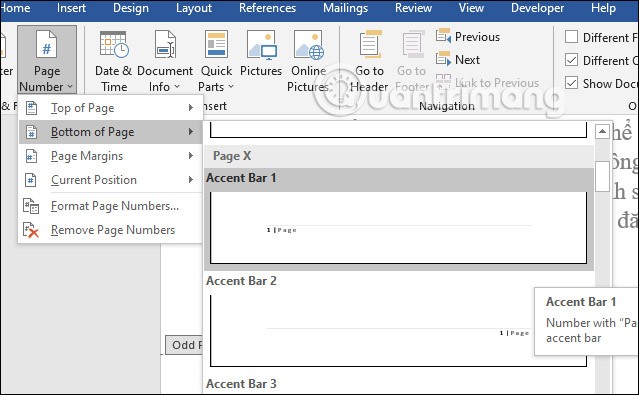Toggle Different Odd & Even Pages checkbox
Image resolution: width=639 pixels, height=395 pixels.
(x=571, y=60)
